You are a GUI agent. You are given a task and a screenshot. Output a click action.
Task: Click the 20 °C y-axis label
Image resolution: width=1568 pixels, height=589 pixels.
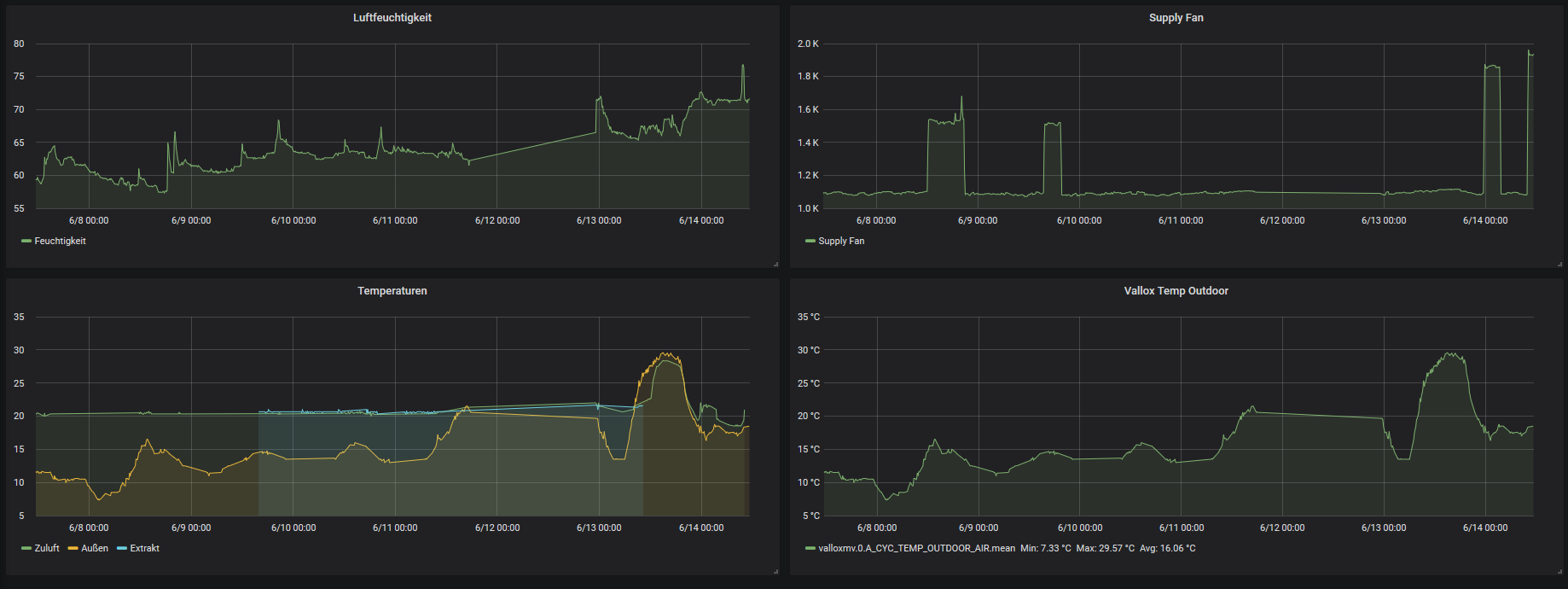[x=808, y=416]
